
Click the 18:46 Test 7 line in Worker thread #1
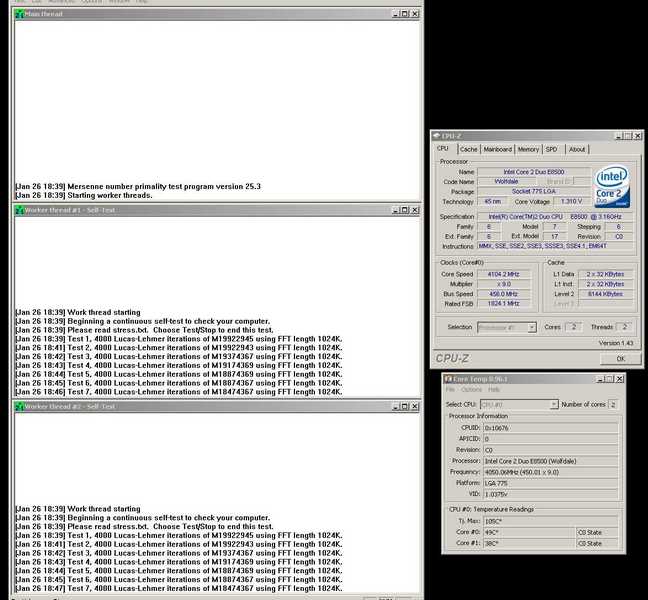point(179,392)
